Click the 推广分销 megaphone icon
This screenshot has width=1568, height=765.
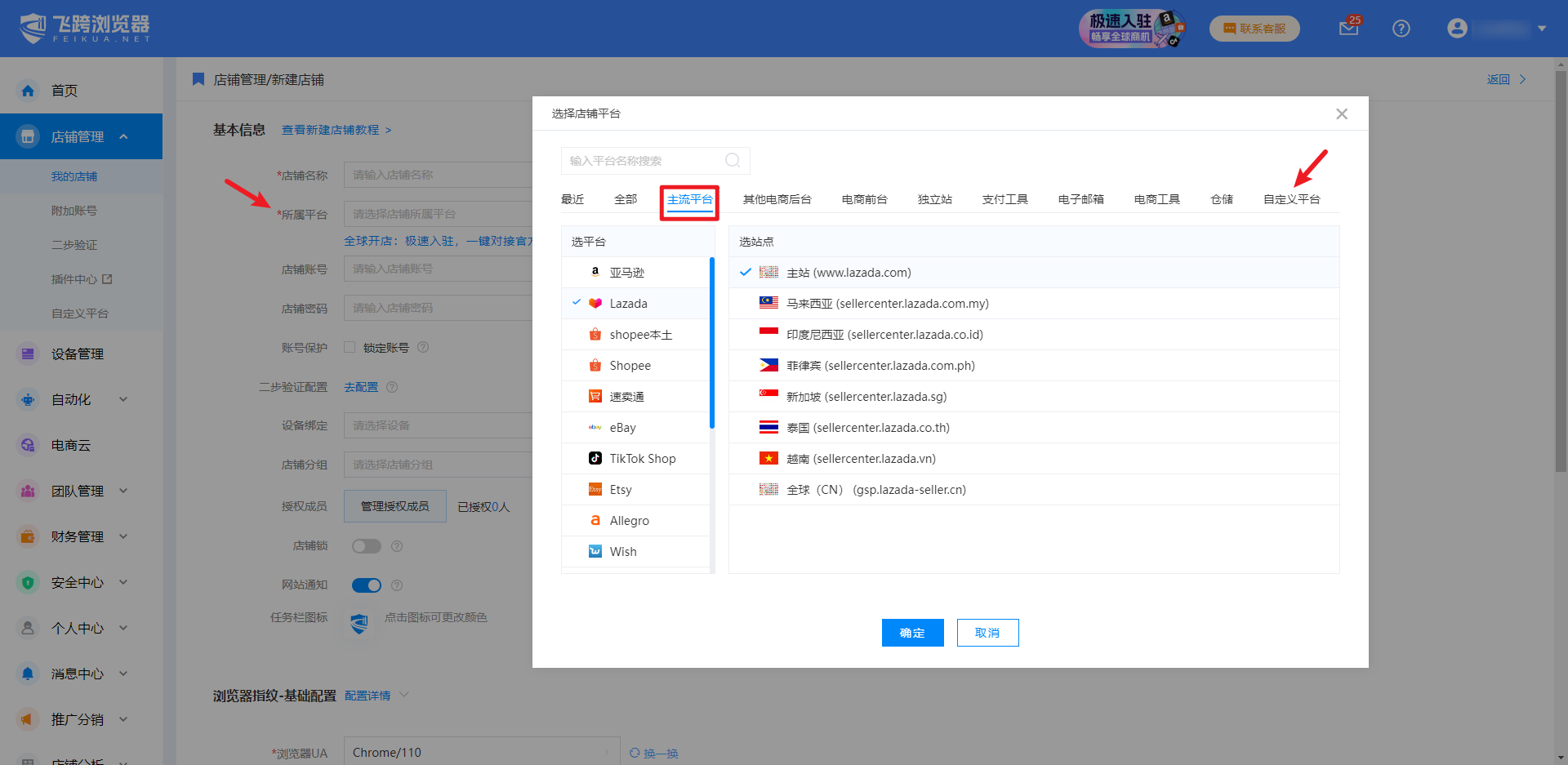pos(28,719)
